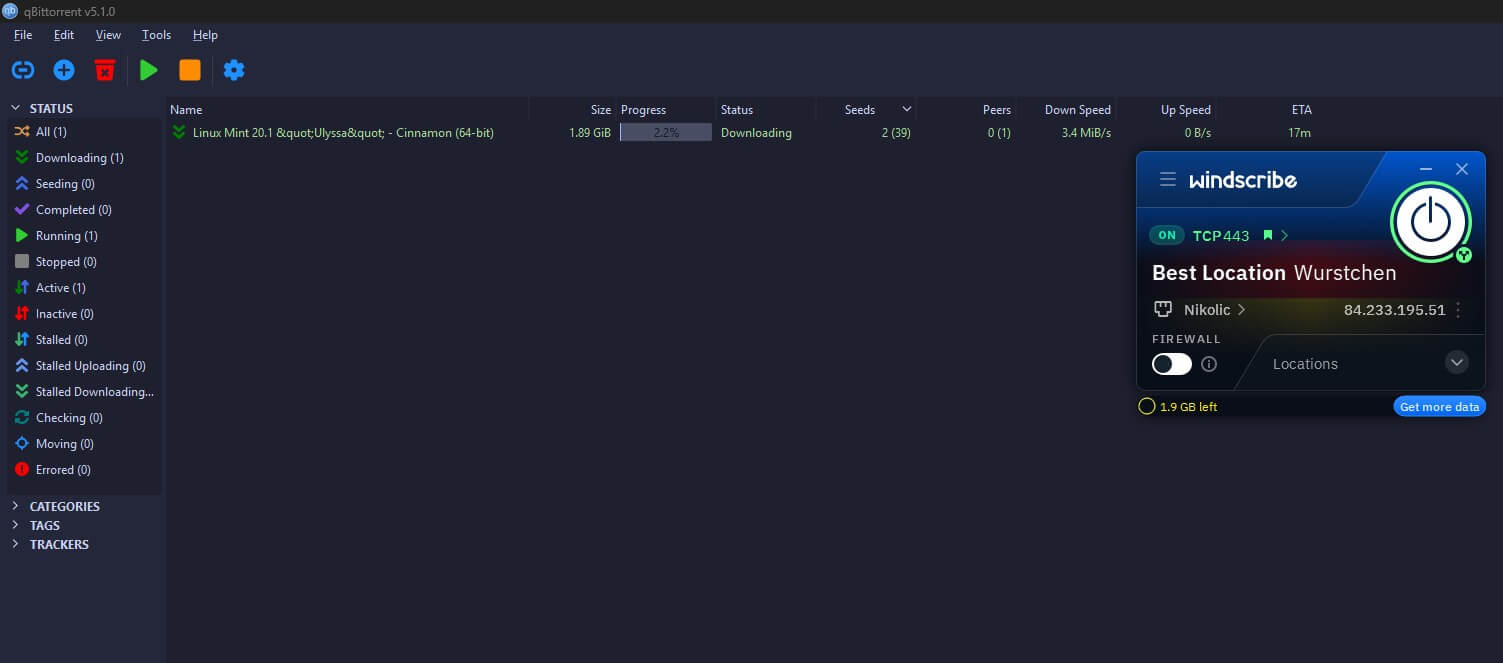Click the Completed filter checkmark icon
Image resolution: width=1503 pixels, height=663 pixels.
pyautogui.click(x=22, y=210)
